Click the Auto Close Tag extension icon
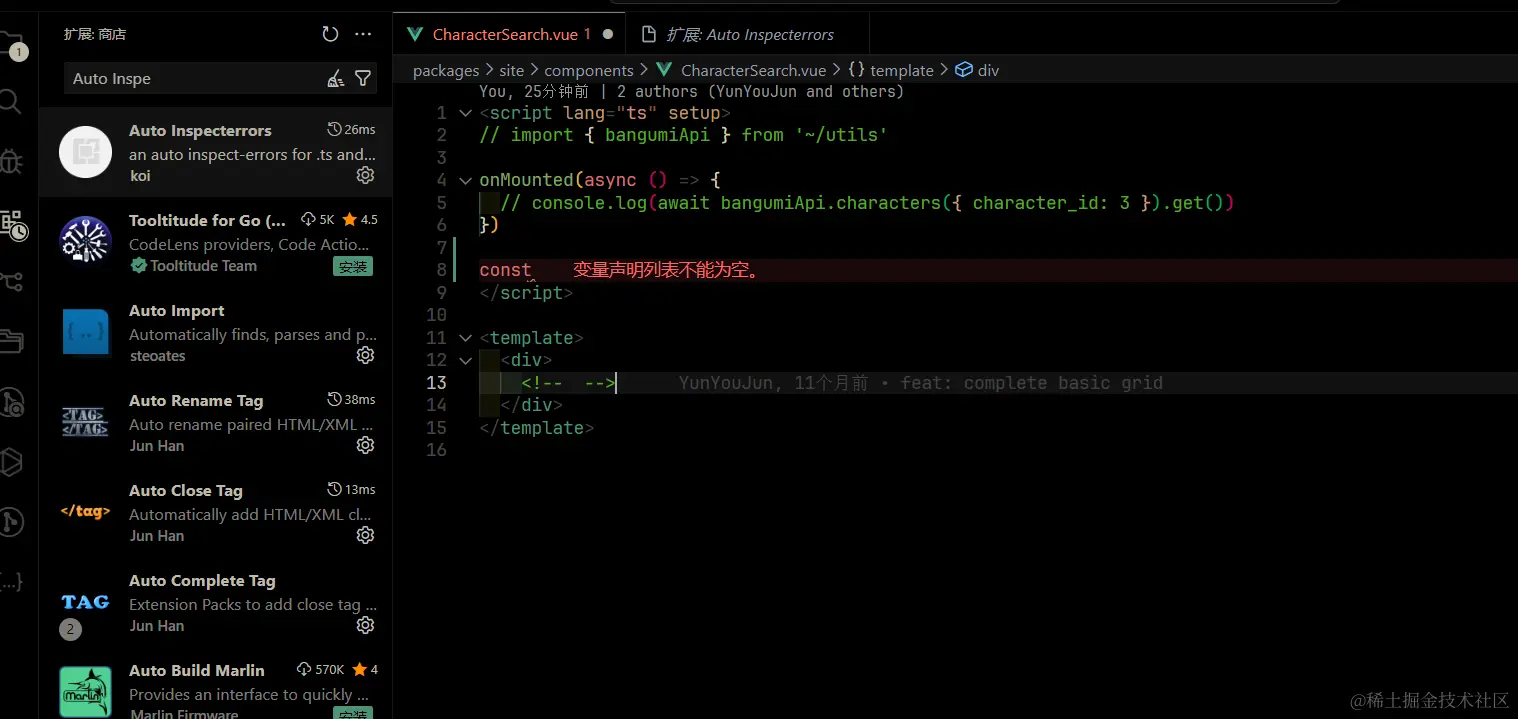1518x719 pixels. [x=85, y=511]
